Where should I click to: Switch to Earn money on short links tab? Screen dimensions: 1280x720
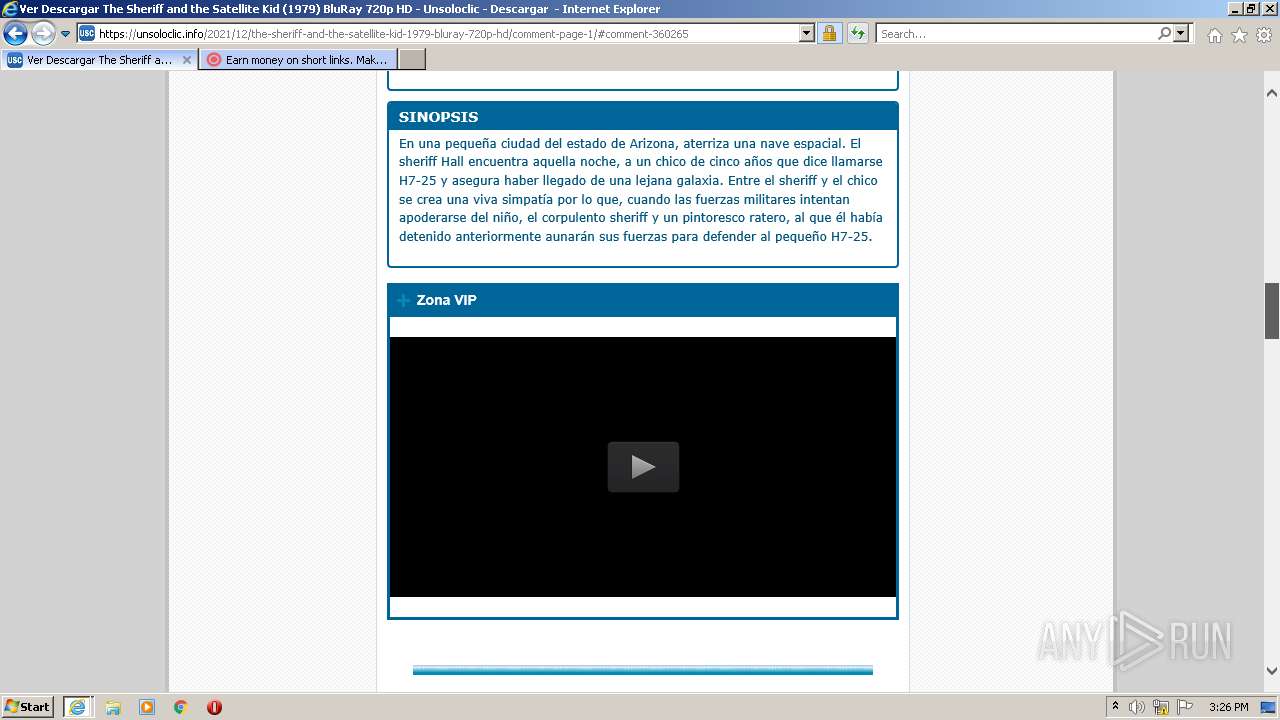(298, 60)
